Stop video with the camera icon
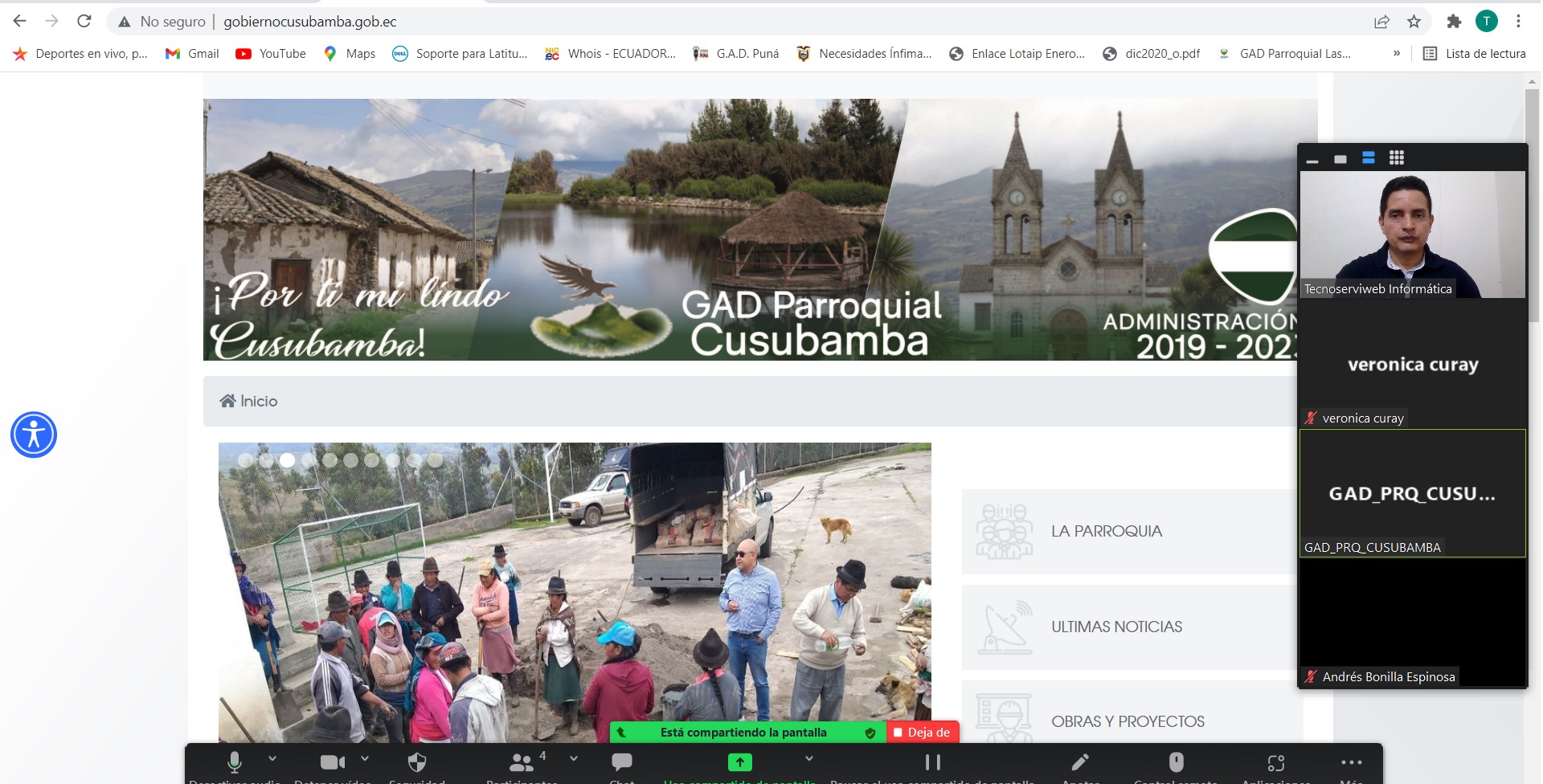The image size is (1543, 784). pos(332,762)
